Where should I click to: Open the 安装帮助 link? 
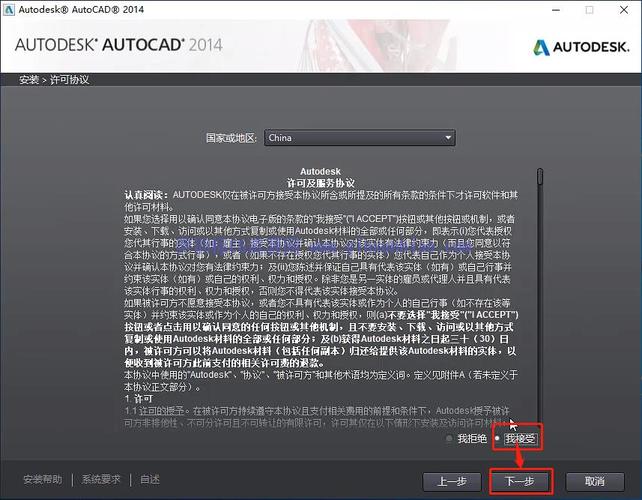[x=43, y=479]
